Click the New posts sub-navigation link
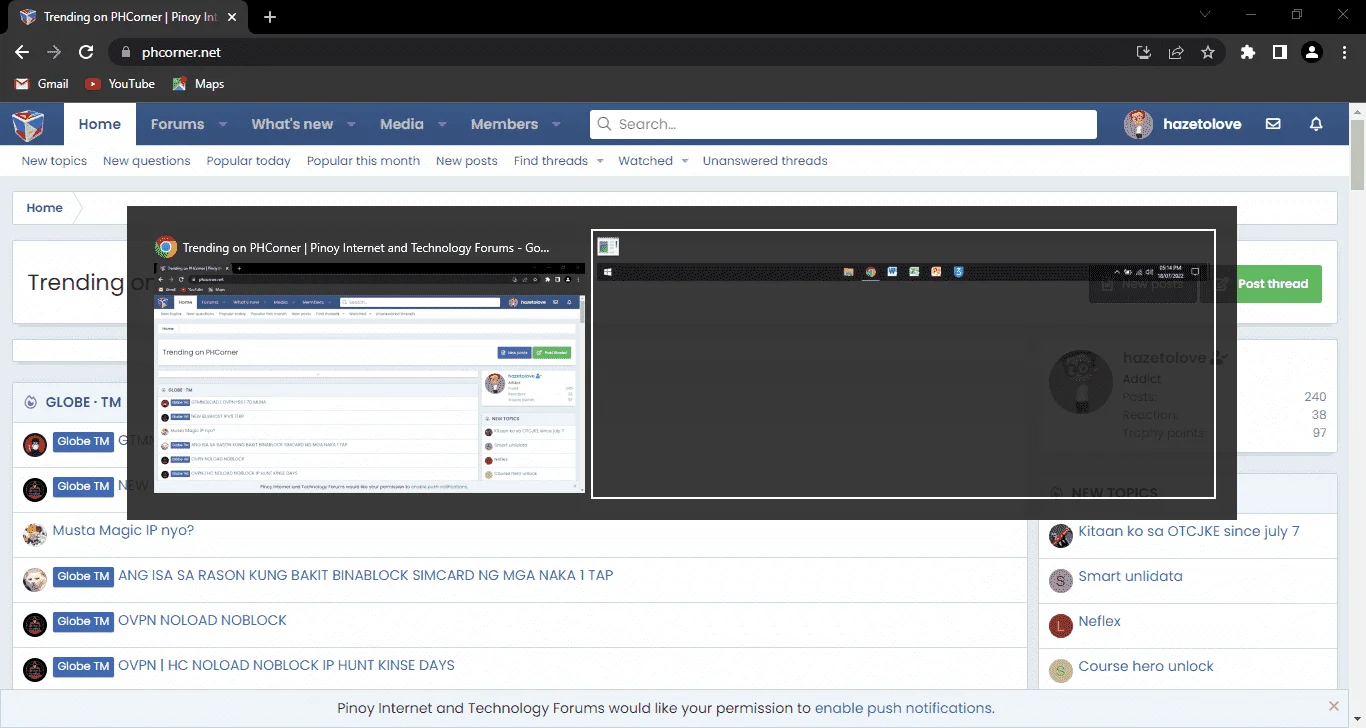This screenshot has width=1366, height=728. point(466,160)
